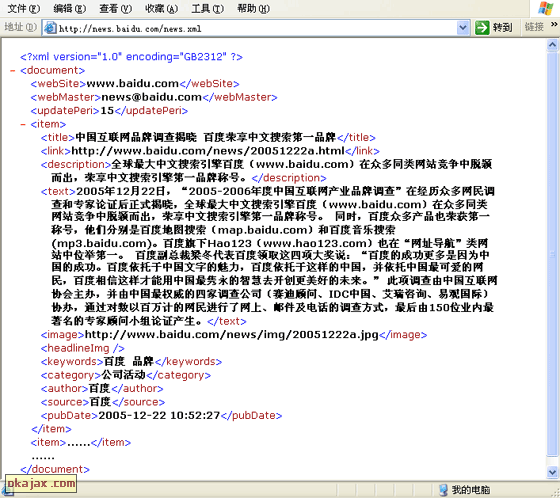The height and width of the screenshot is (498, 560).
Task: Open the 文件(F) menu
Action: pyautogui.click(x=24, y=8)
